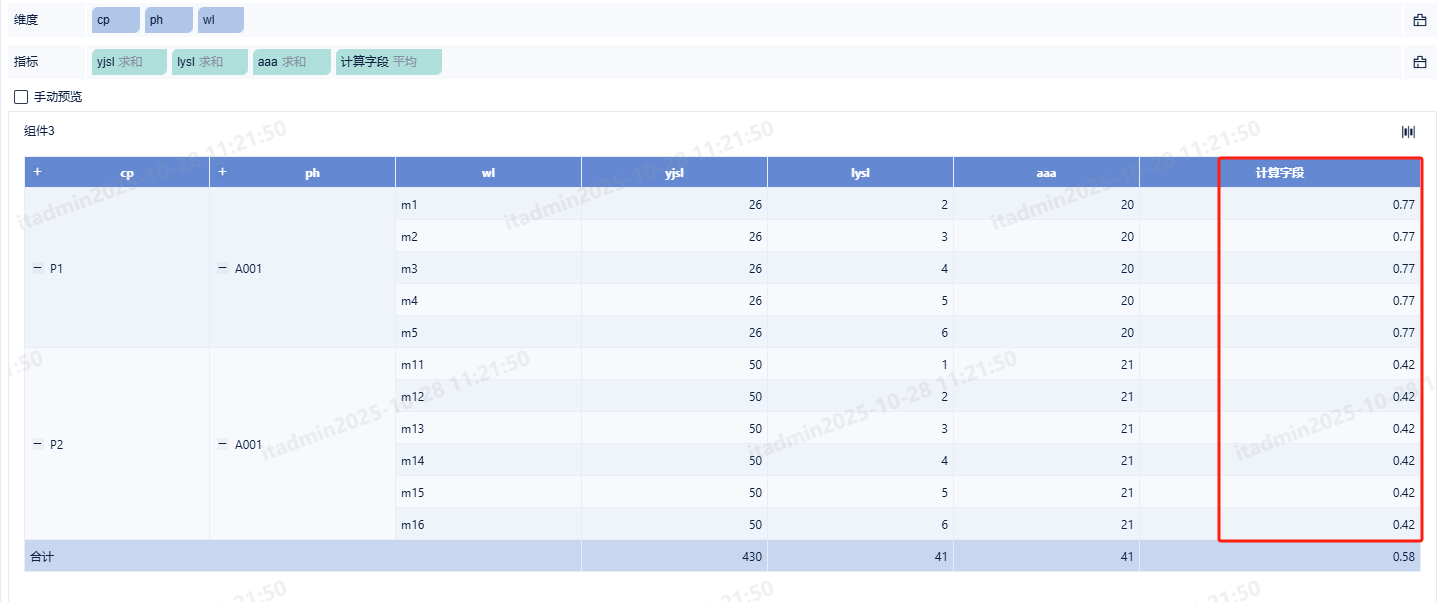Click the 合计 total row label
The width and height of the screenshot is (1445, 602).
coord(42,556)
